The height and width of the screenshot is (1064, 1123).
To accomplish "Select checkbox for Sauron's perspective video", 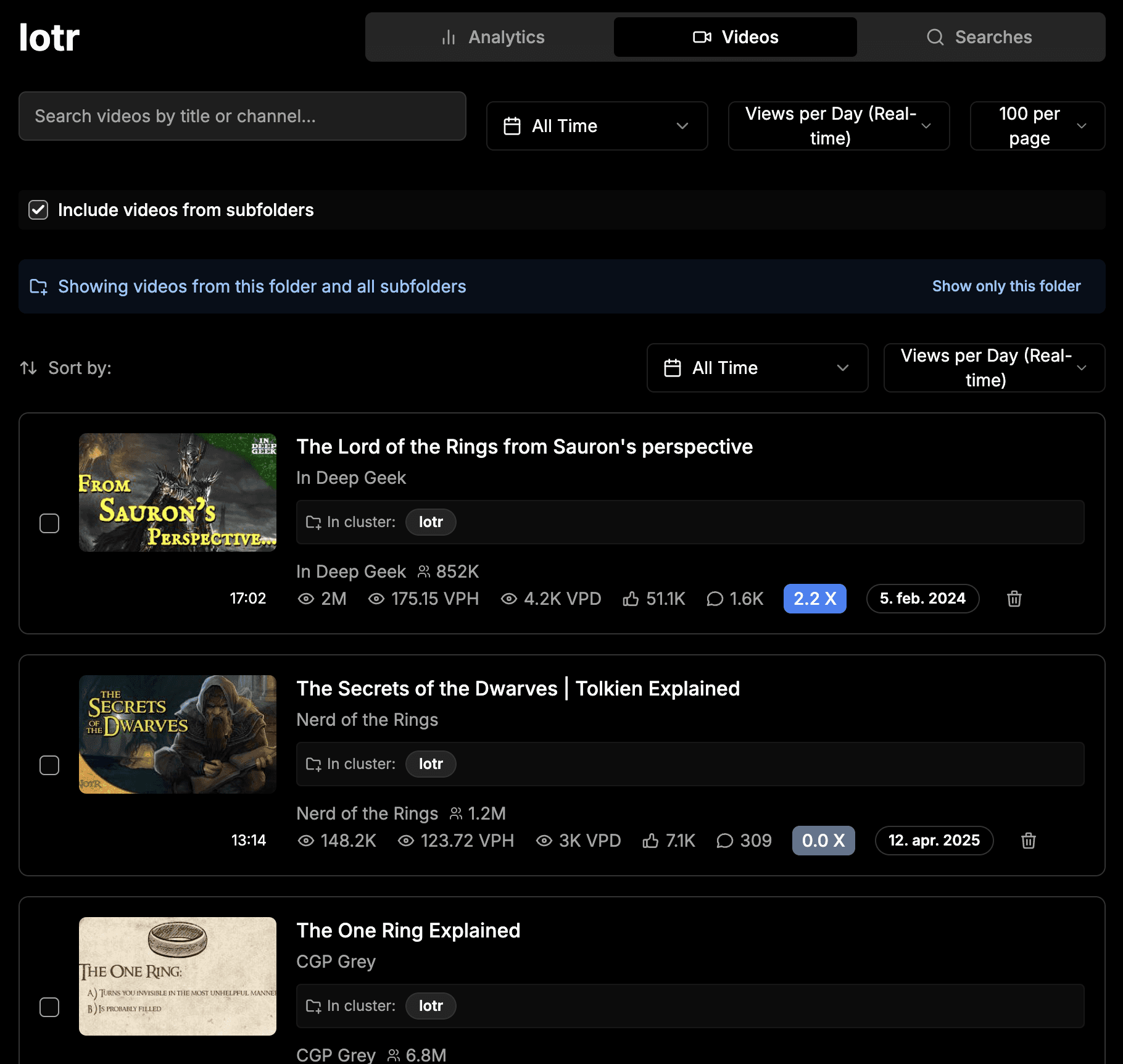I will [x=49, y=523].
